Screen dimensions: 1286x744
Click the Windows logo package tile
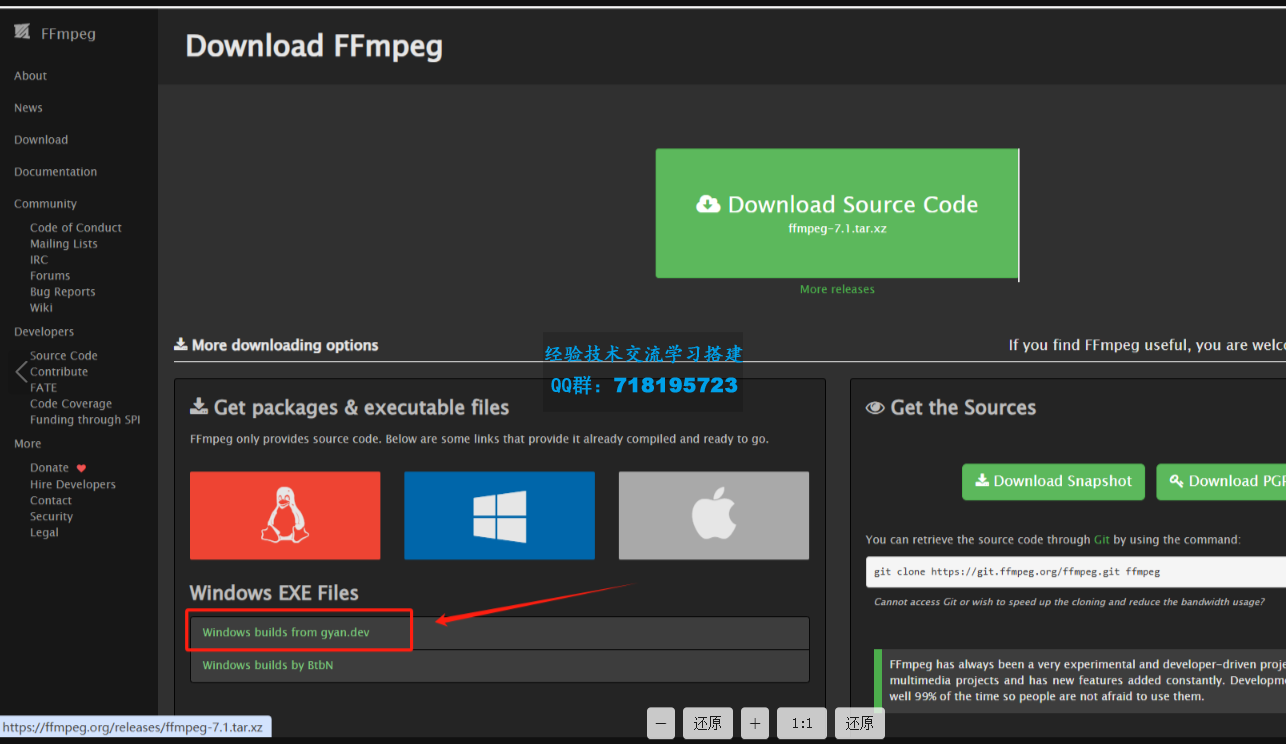click(x=499, y=515)
